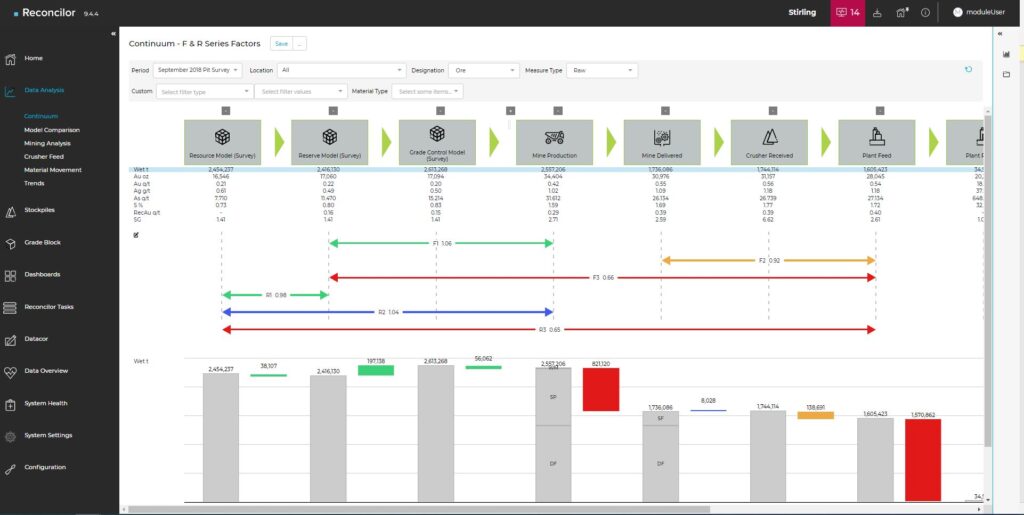Click the ellipsis button beside Save

point(300,44)
